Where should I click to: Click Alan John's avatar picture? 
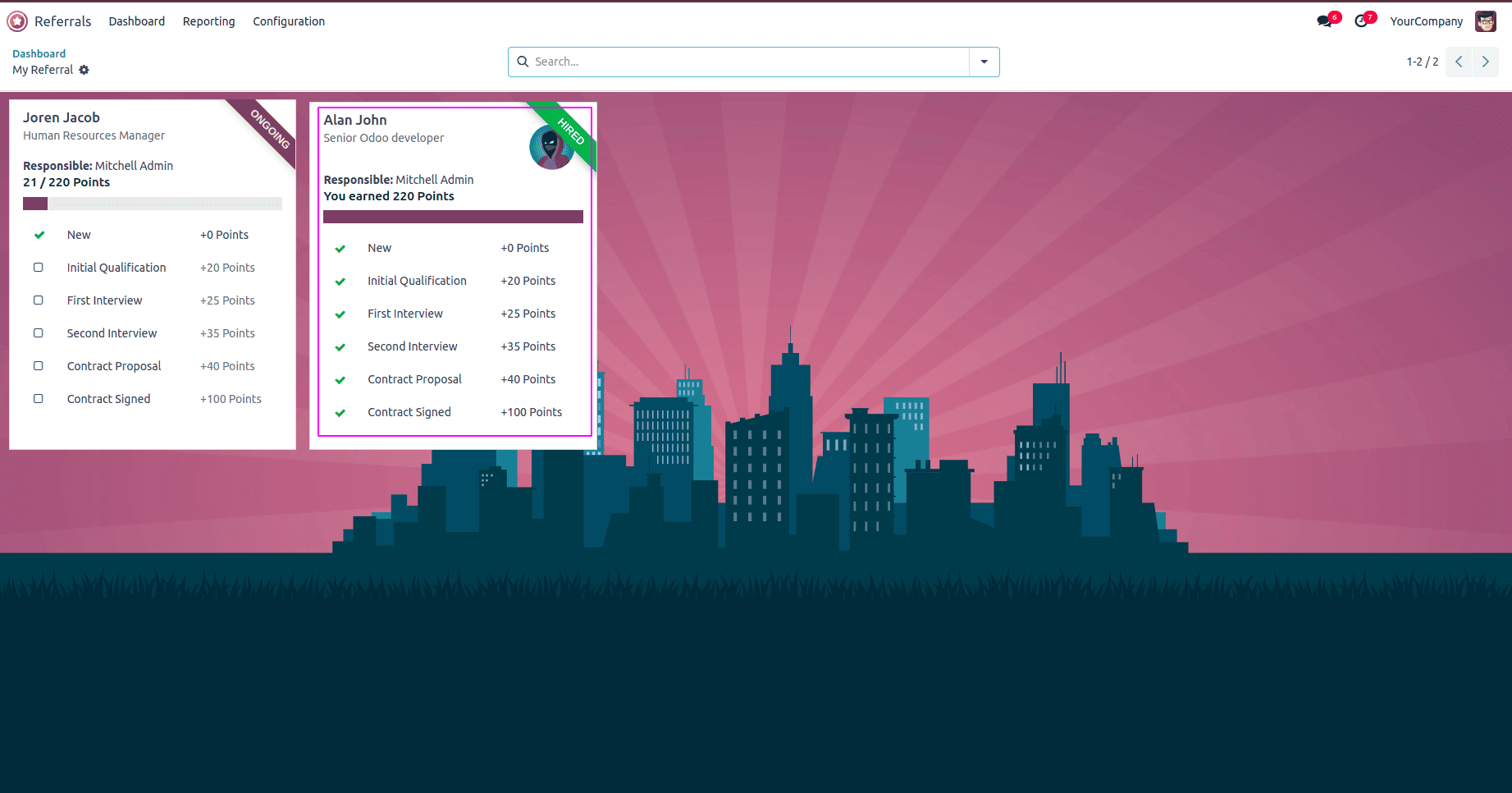551,148
